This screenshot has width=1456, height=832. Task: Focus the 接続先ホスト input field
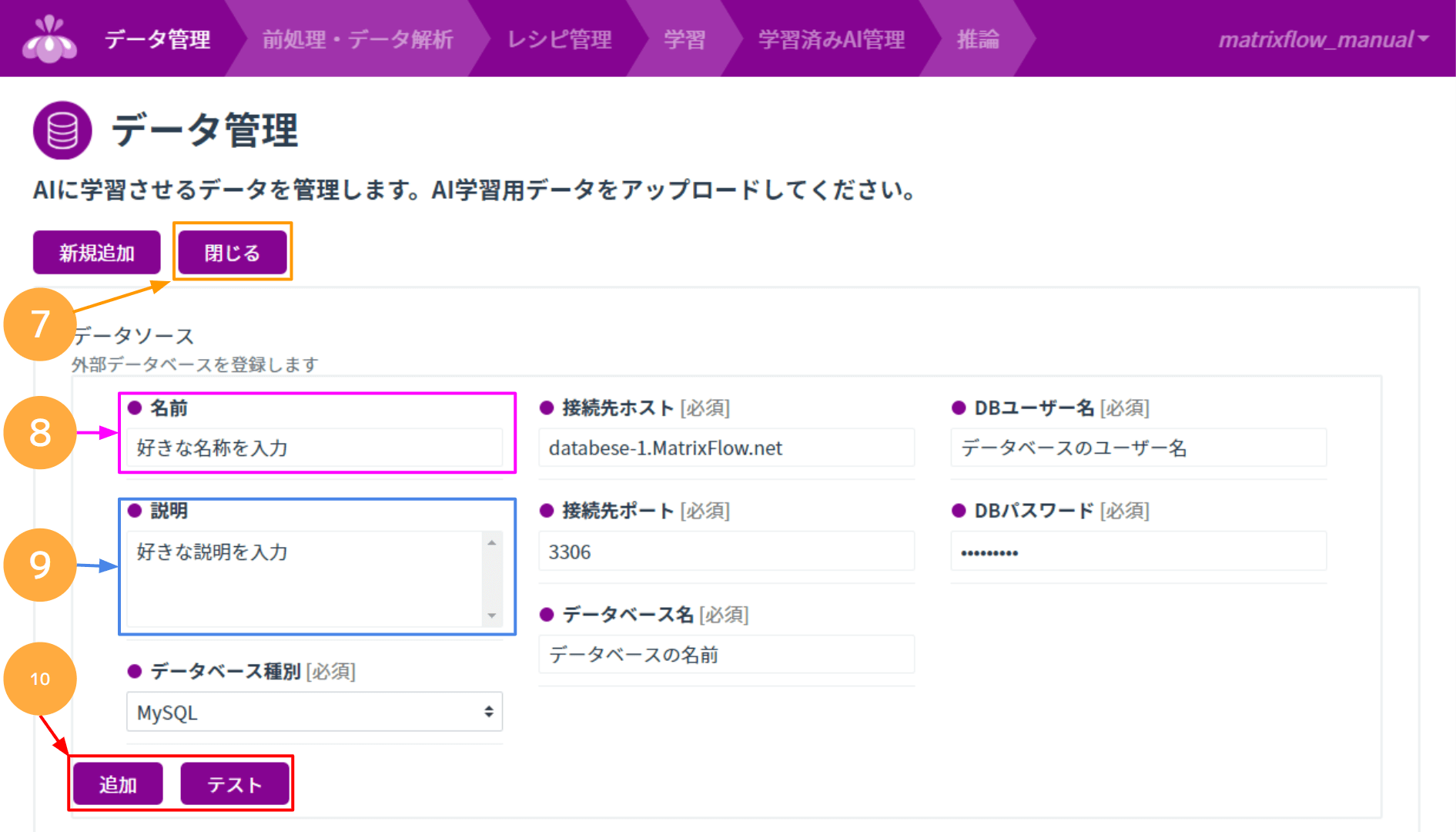click(x=727, y=448)
